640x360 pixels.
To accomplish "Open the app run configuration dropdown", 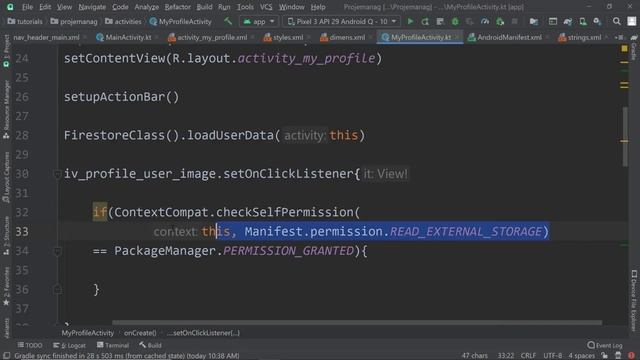I will [x=258, y=21].
